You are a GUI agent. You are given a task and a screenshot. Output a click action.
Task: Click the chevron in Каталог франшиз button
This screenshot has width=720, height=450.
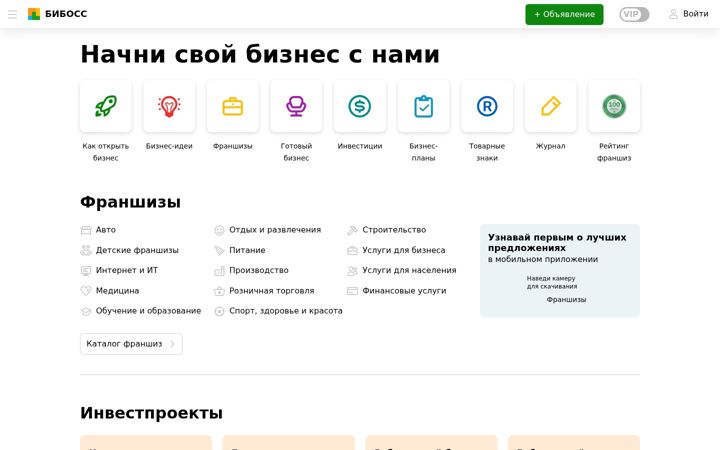tap(173, 344)
